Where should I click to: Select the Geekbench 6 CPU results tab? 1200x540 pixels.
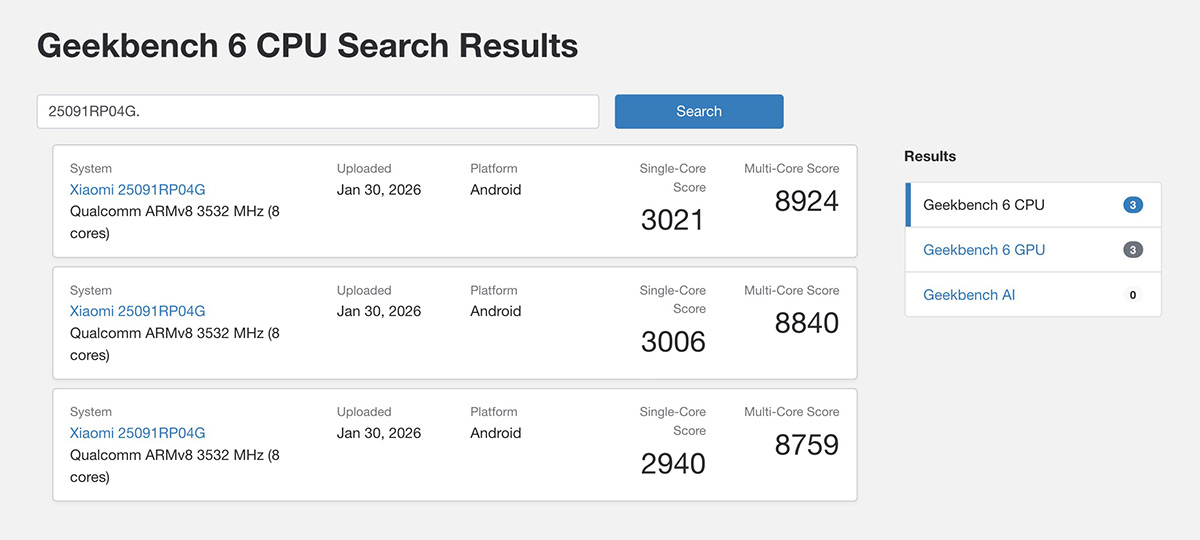983,205
